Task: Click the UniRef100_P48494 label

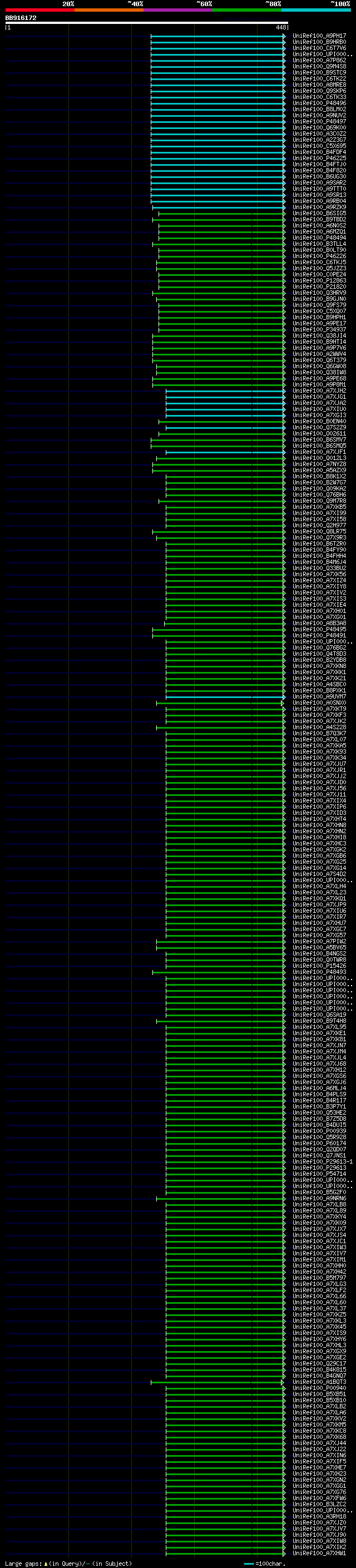Action: pos(319,238)
